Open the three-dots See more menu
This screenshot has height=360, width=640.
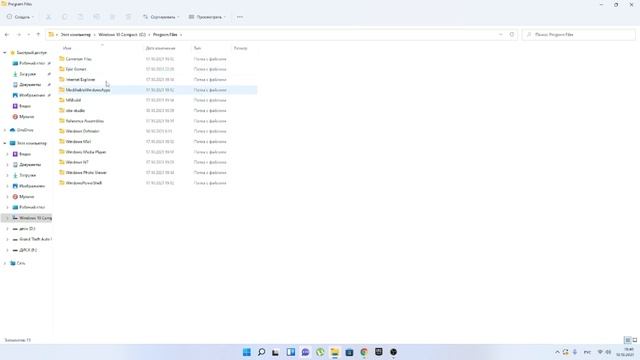[x=240, y=17]
